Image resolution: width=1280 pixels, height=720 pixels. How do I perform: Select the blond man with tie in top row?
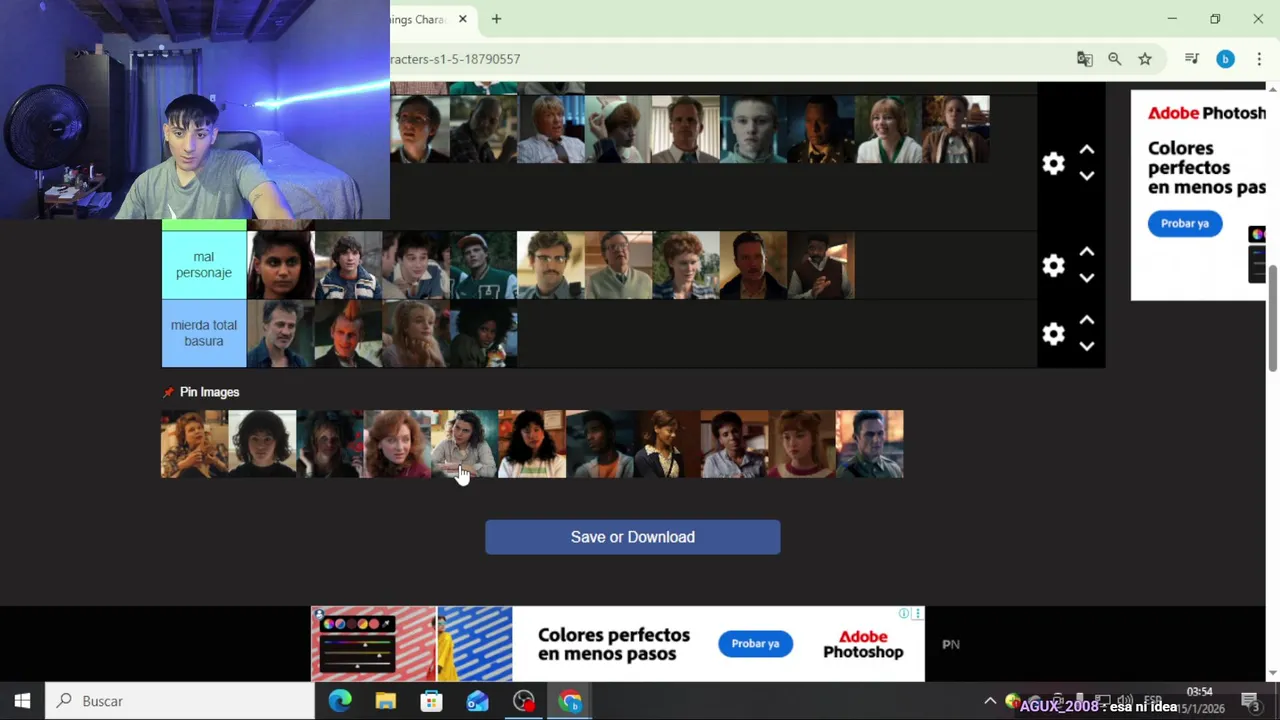pos(551,129)
